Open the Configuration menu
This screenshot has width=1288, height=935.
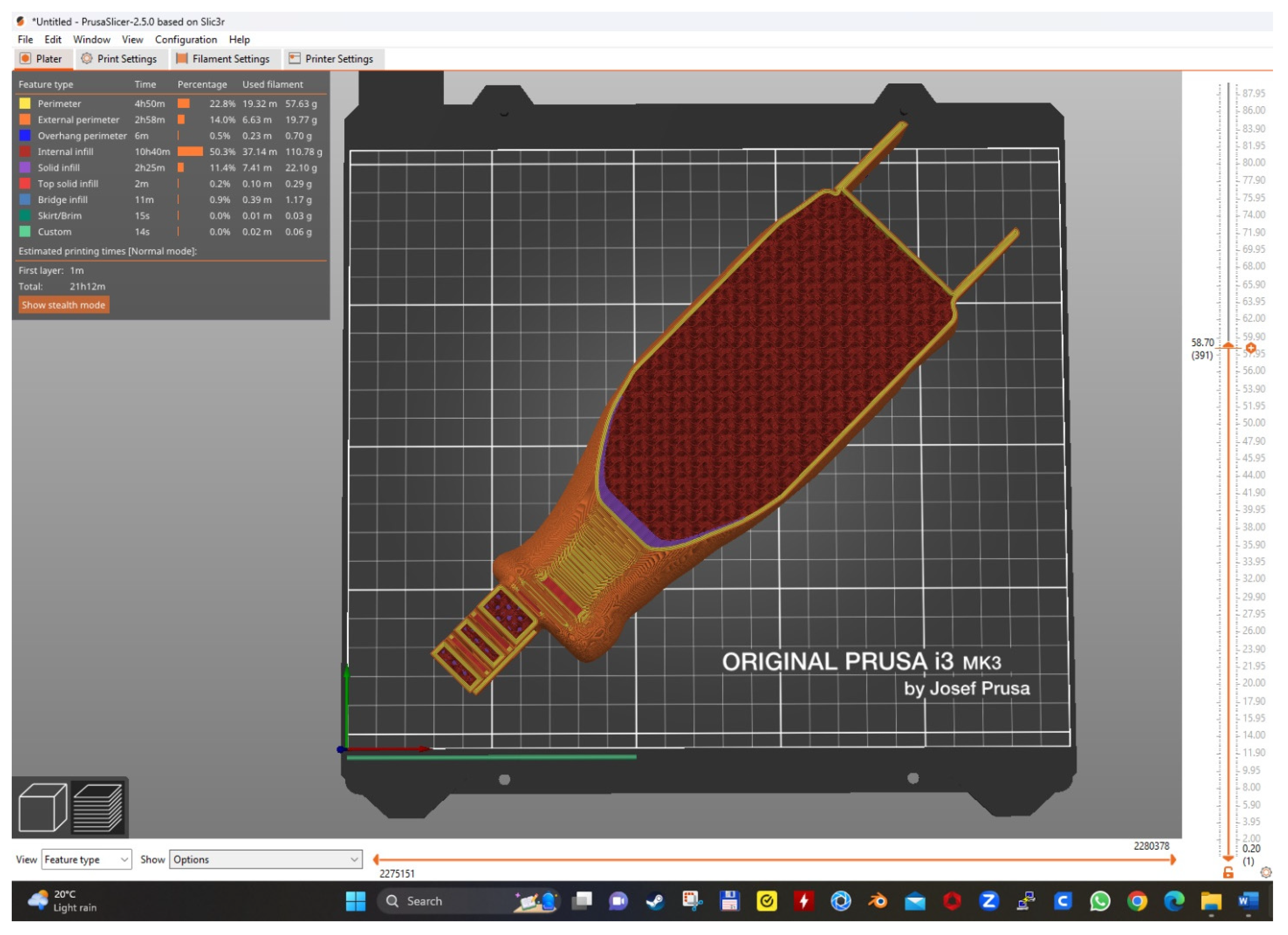186,40
